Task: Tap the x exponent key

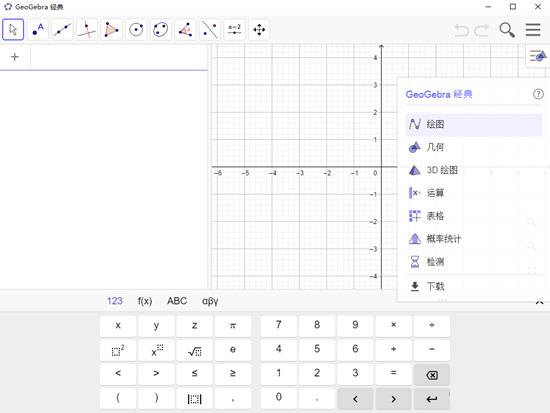Action: [x=156, y=350]
